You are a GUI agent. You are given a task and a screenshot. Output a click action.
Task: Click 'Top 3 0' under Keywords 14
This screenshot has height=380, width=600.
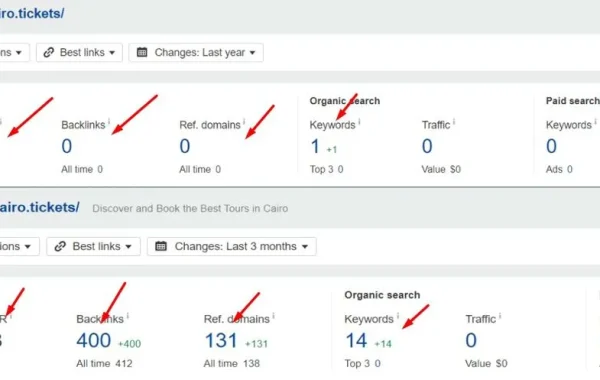(x=362, y=363)
